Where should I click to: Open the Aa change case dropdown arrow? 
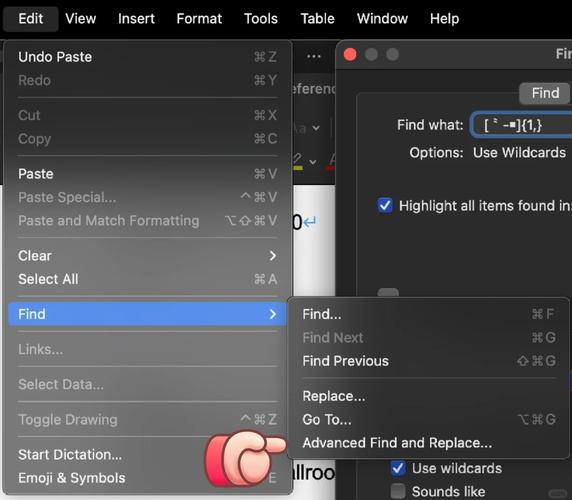[316, 128]
